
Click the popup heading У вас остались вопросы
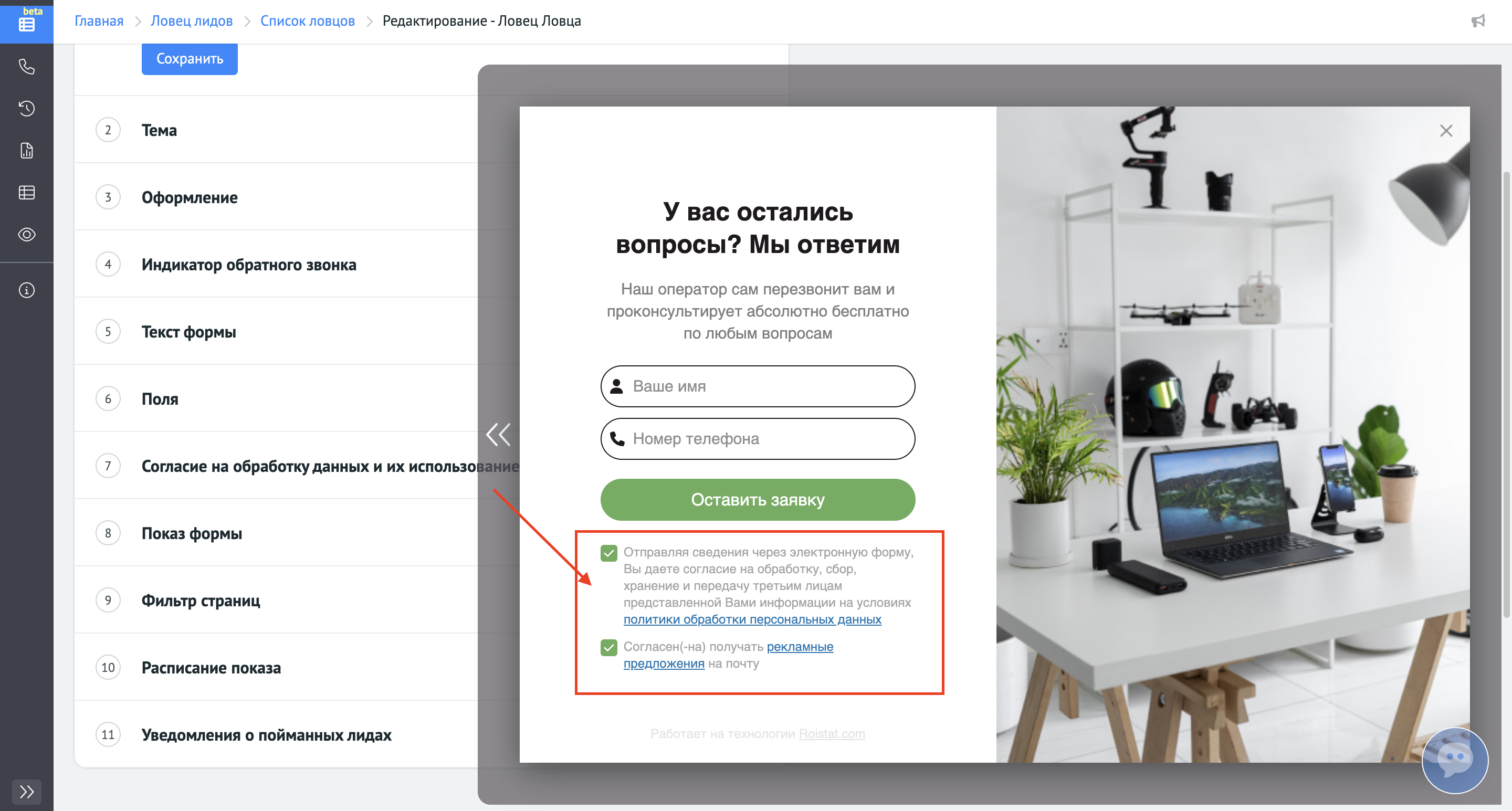[757, 228]
